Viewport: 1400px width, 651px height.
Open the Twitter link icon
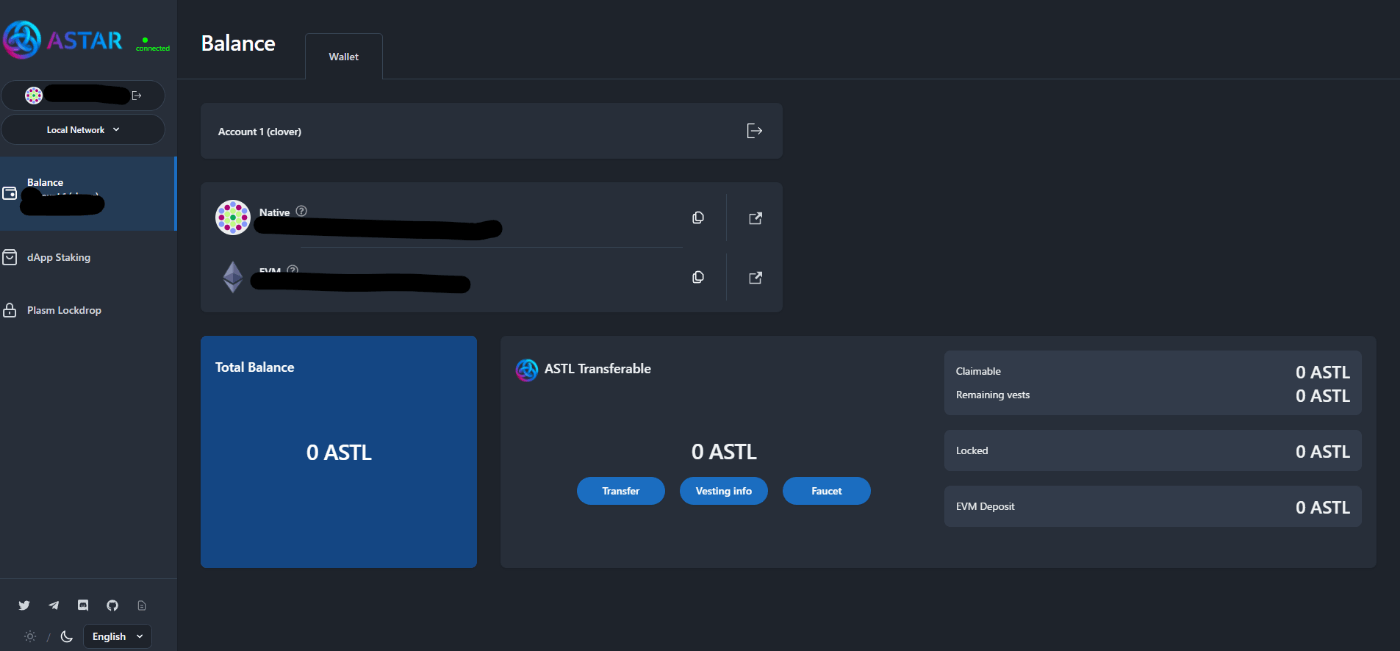click(24, 605)
